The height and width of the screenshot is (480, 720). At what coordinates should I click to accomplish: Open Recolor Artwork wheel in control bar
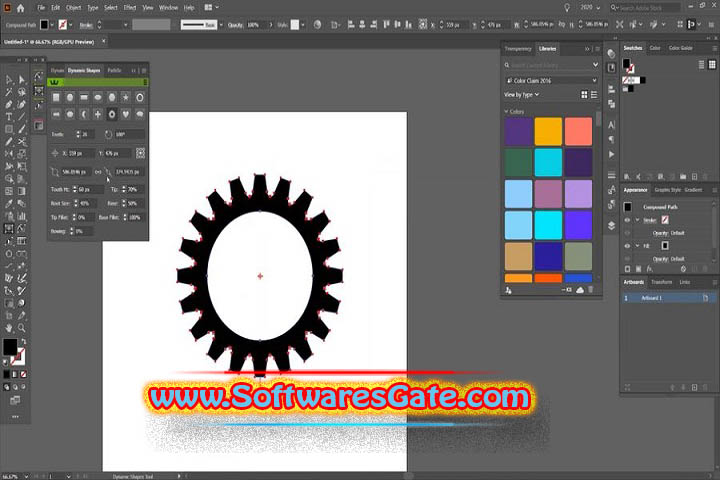coord(317,25)
